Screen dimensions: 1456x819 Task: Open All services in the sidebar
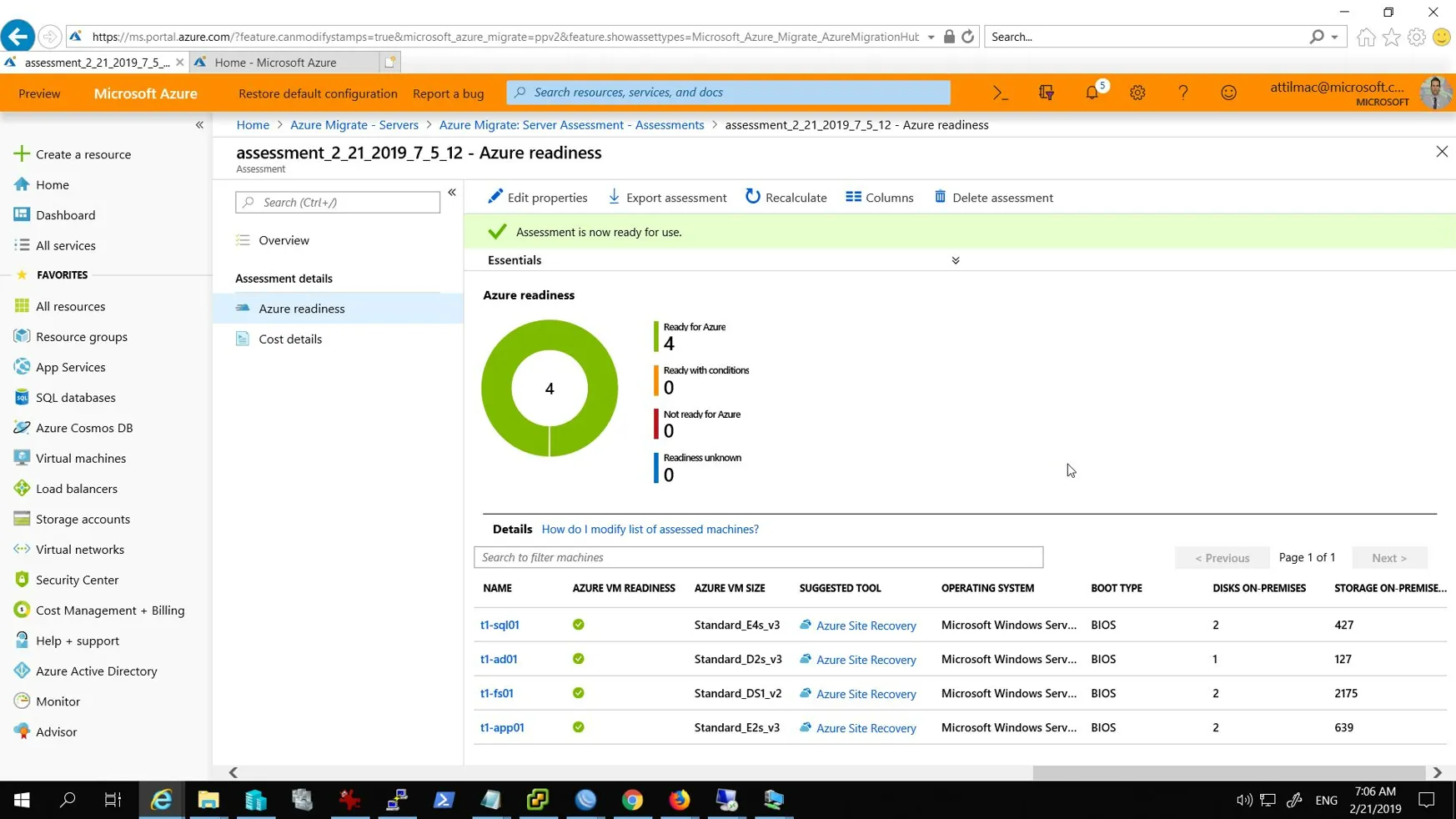click(x=65, y=245)
